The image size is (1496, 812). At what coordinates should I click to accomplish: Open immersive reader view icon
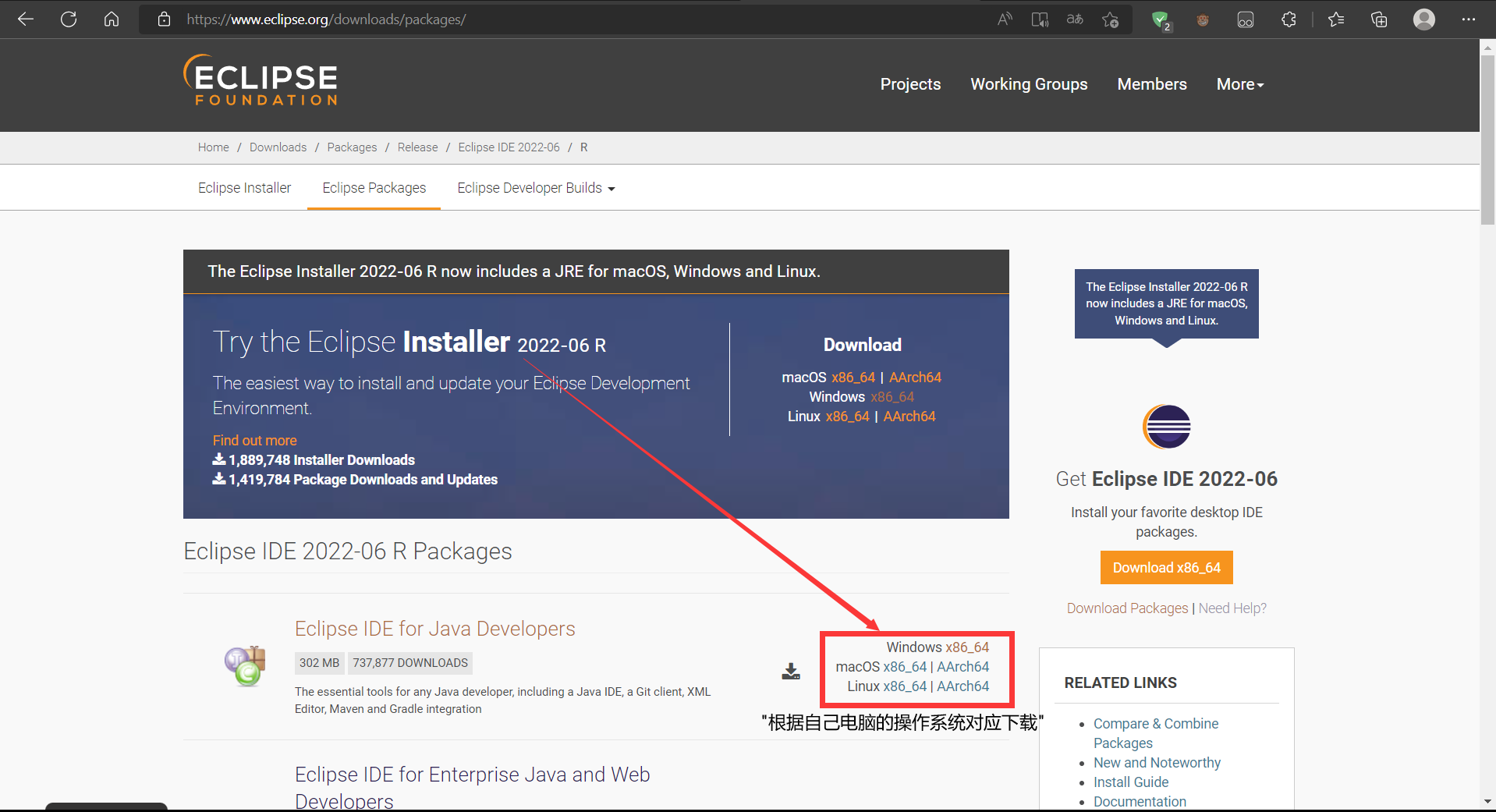[1040, 20]
